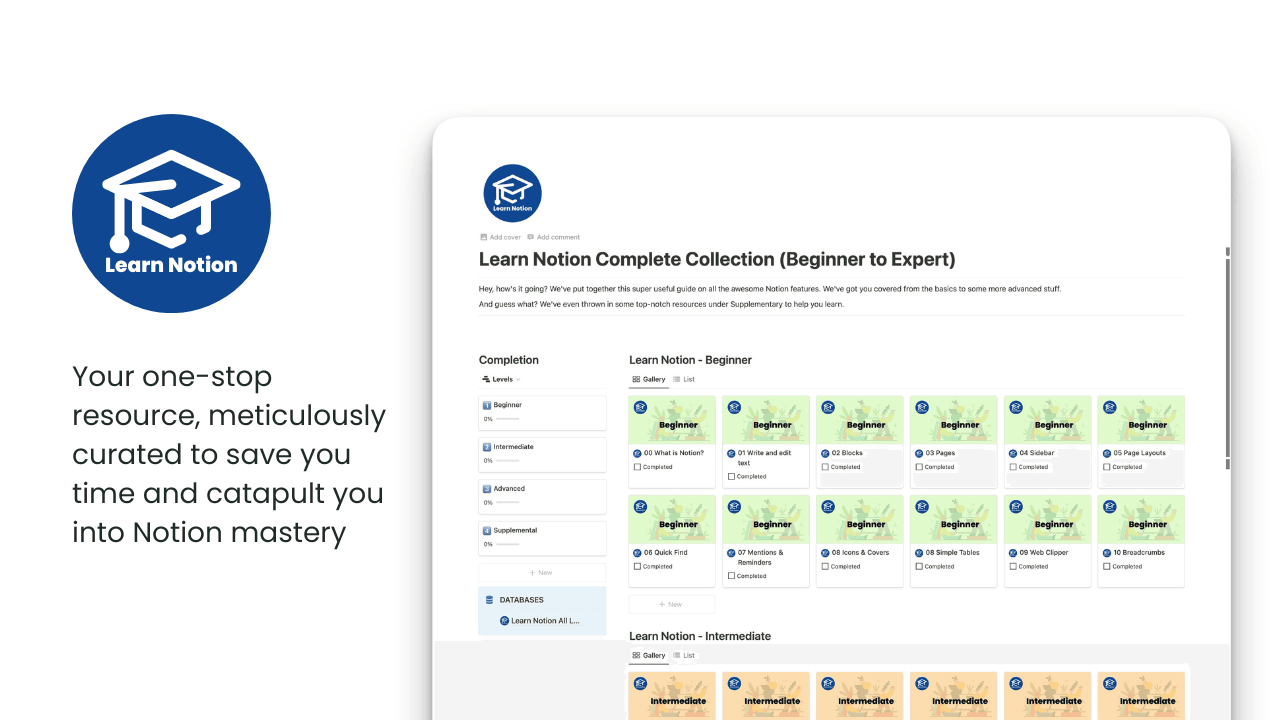Click the number 3 icon on the Advanced level card
This screenshot has height=720, width=1280.
pos(487,489)
